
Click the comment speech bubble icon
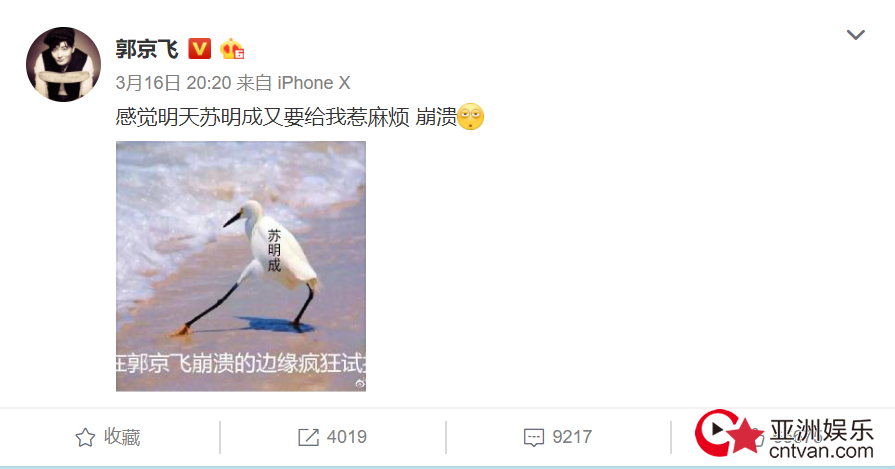pos(534,438)
